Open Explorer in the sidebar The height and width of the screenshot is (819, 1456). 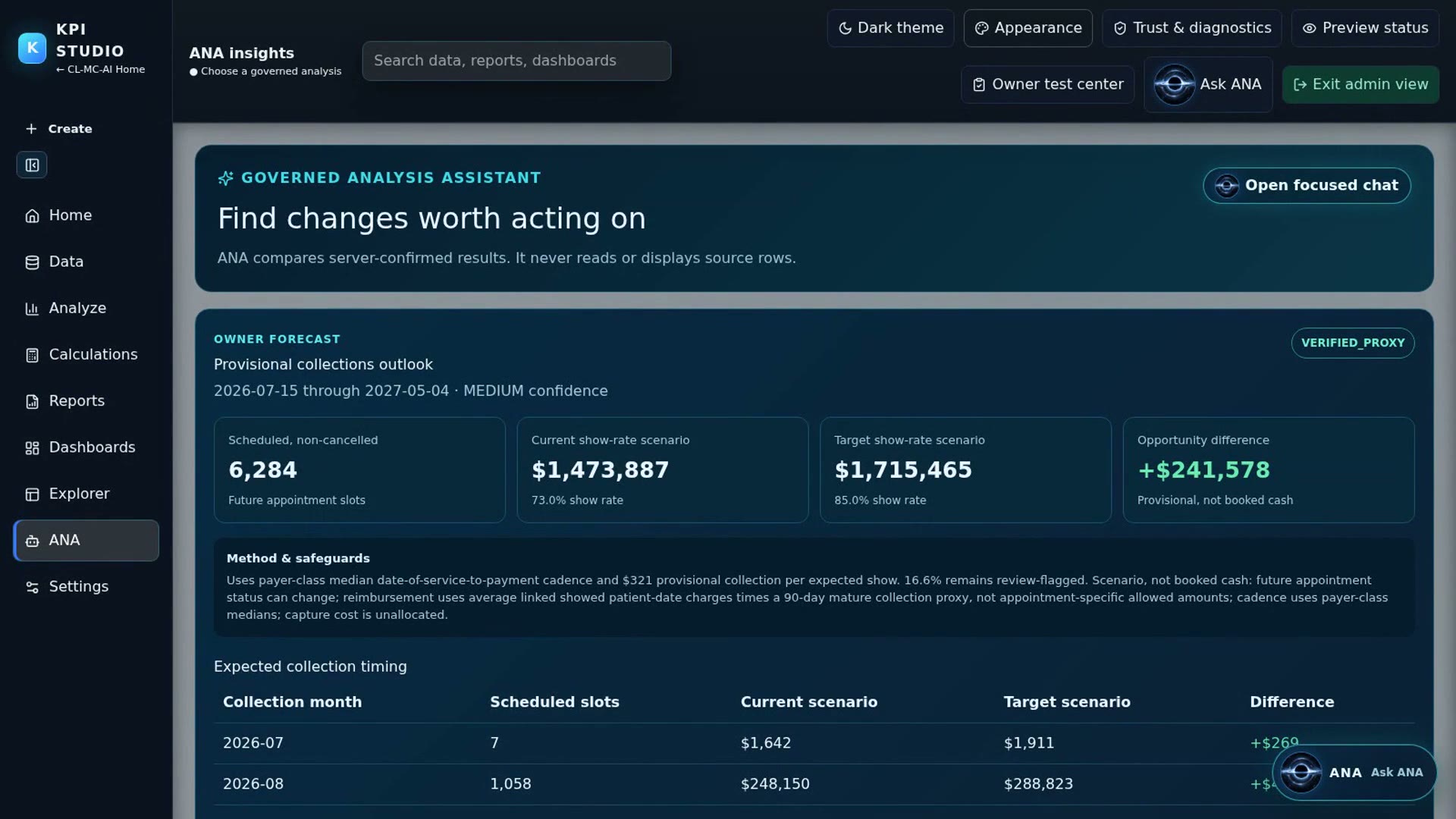(86, 494)
